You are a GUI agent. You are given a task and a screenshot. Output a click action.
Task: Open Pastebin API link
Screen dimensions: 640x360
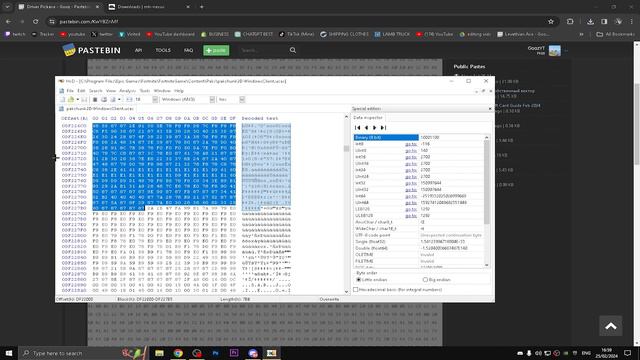(x=138, y=50)
